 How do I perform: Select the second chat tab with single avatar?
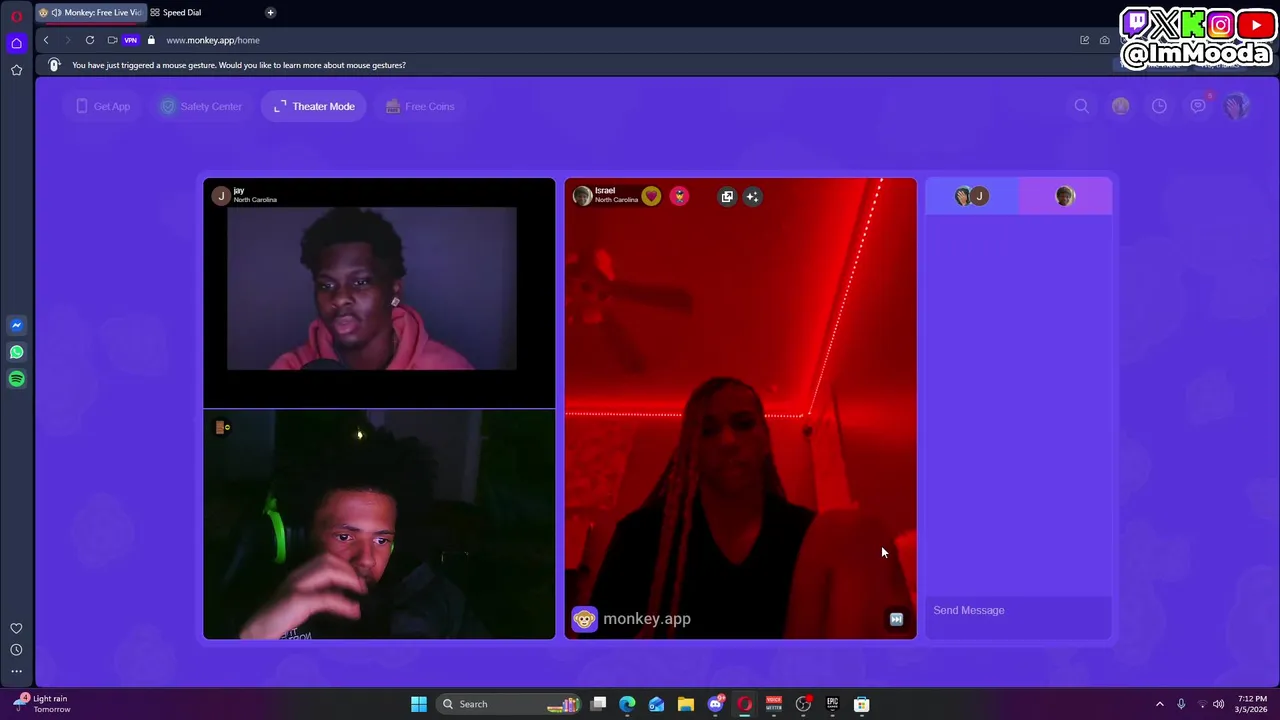(x=1065, y=196)
